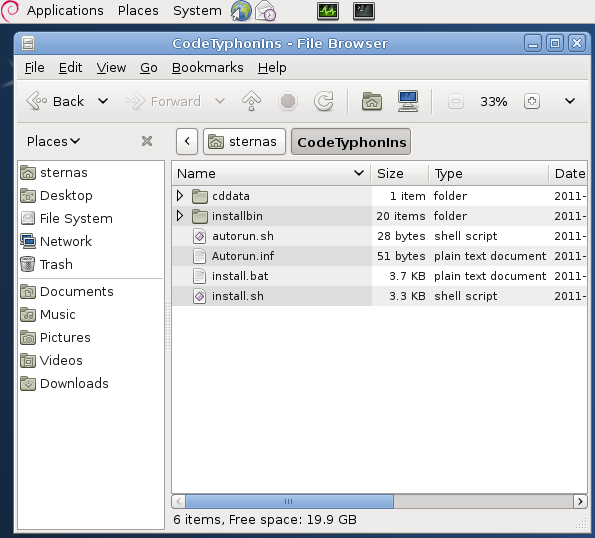This screenshot has height=538, width=595.
Task: Launch the terminal from the top panel
Action: [364, 11]
